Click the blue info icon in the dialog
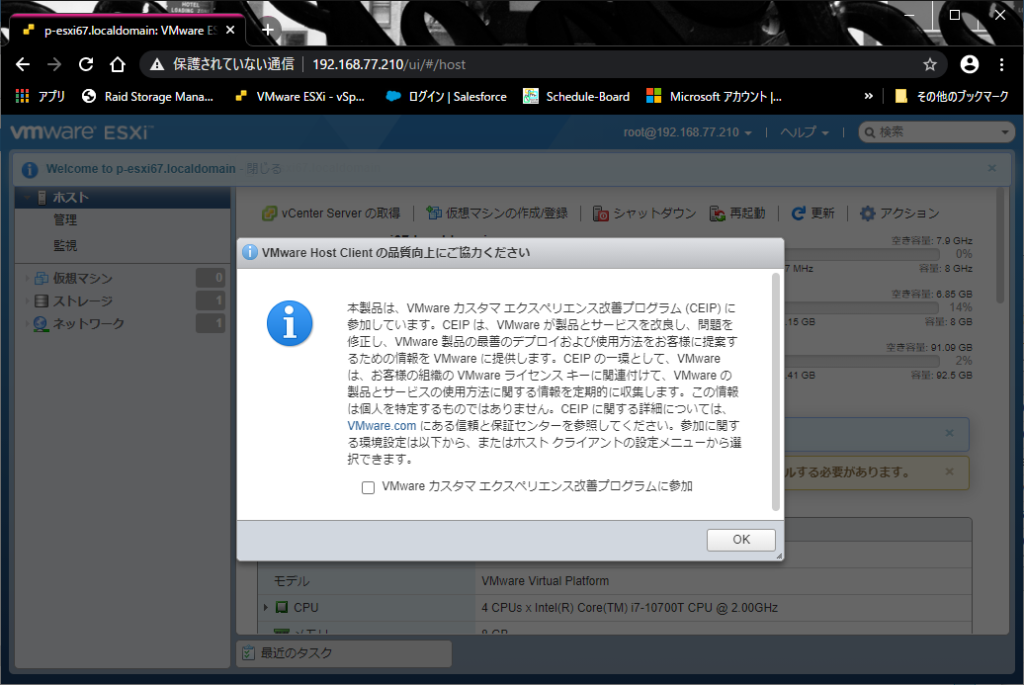This screenshot has height=685, width=1024. tap(289, 323)
